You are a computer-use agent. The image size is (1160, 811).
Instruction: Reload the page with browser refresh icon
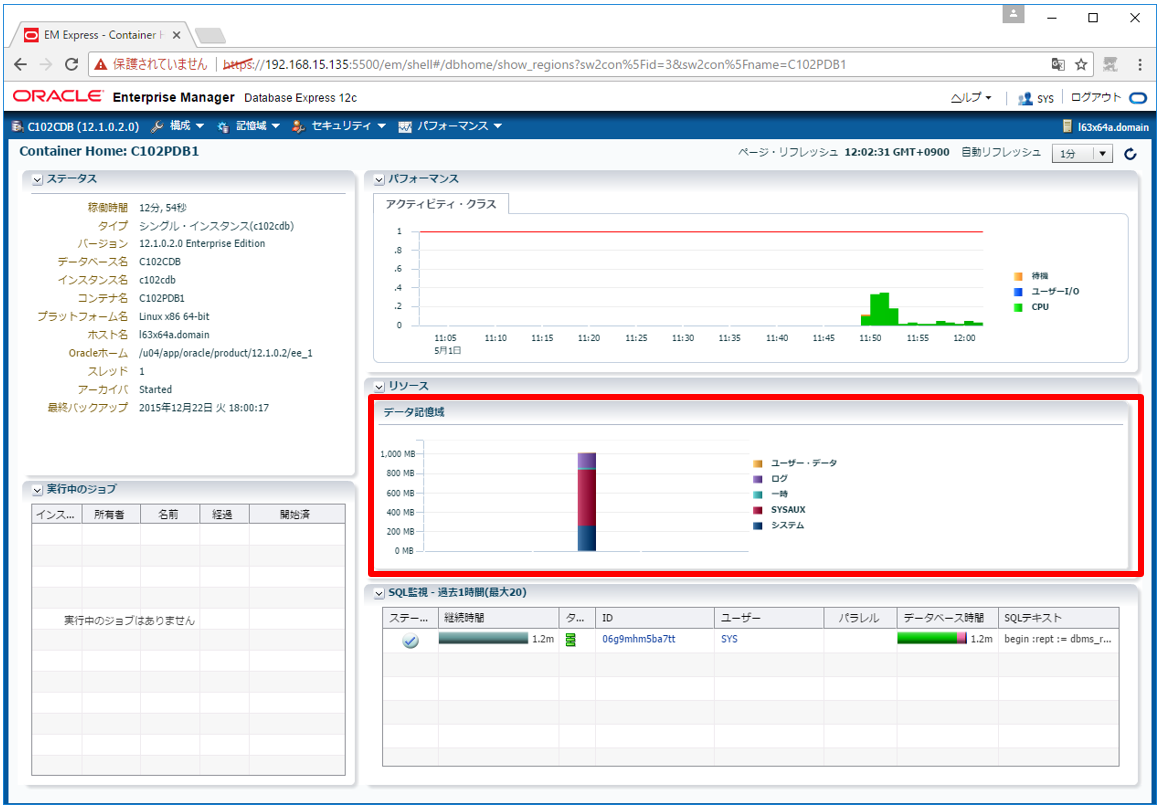[x=71, y=64]
